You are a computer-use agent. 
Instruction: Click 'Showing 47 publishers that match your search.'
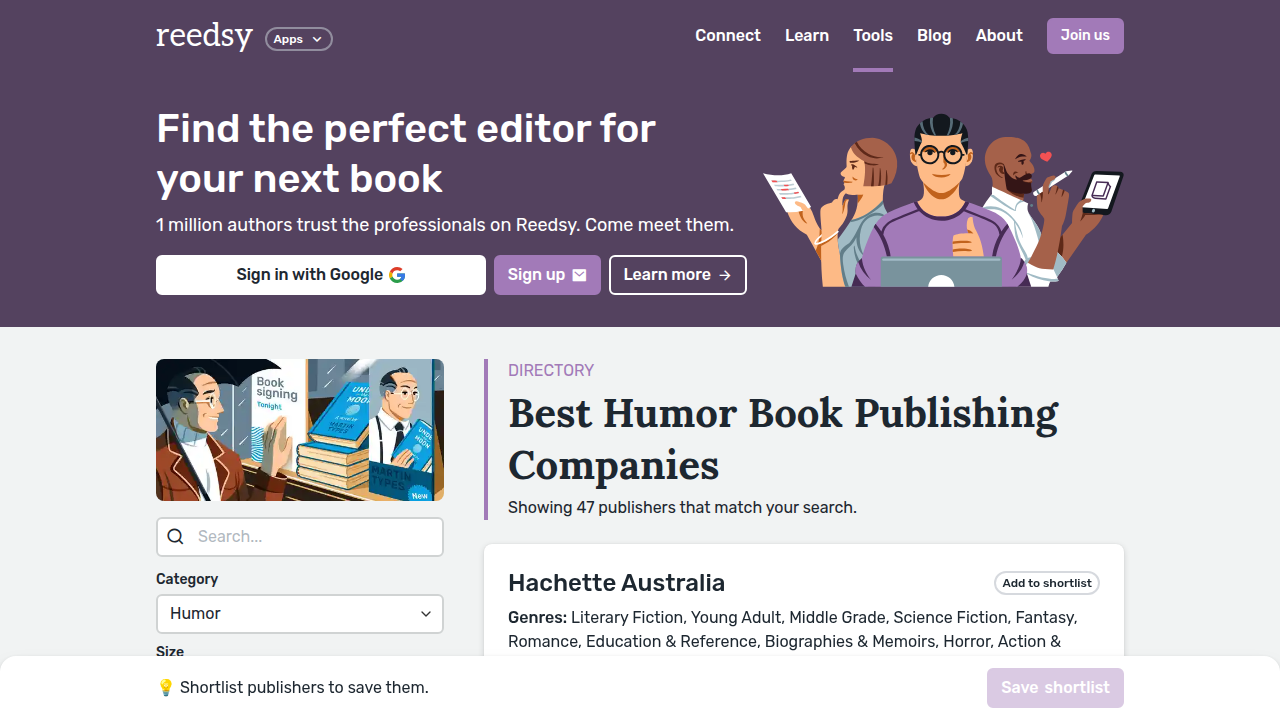point(682,507)
